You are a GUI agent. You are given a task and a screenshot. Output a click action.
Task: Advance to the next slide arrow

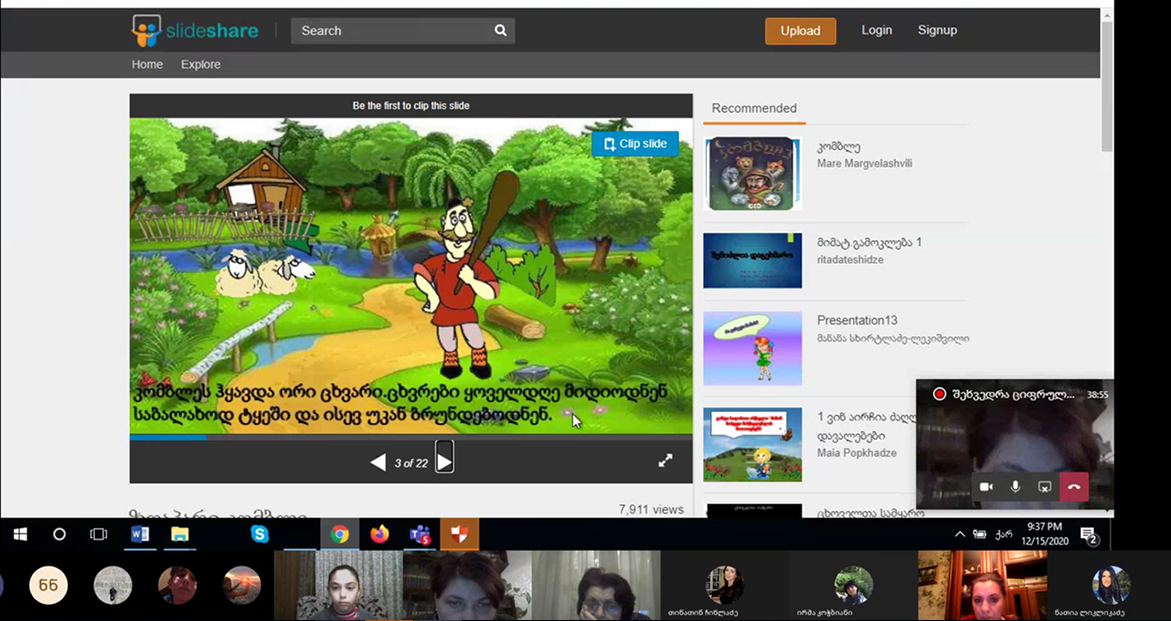tap(444, 463)
